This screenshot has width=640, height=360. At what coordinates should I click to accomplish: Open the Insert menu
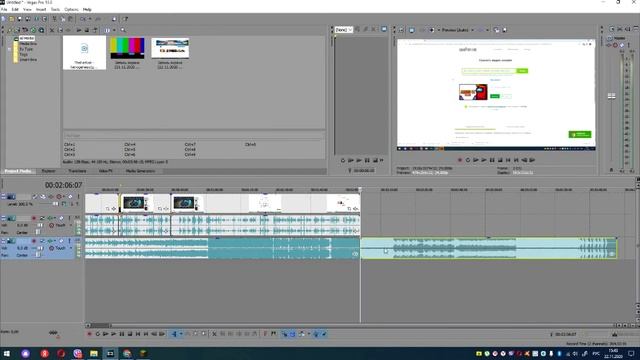coord(41,9)
